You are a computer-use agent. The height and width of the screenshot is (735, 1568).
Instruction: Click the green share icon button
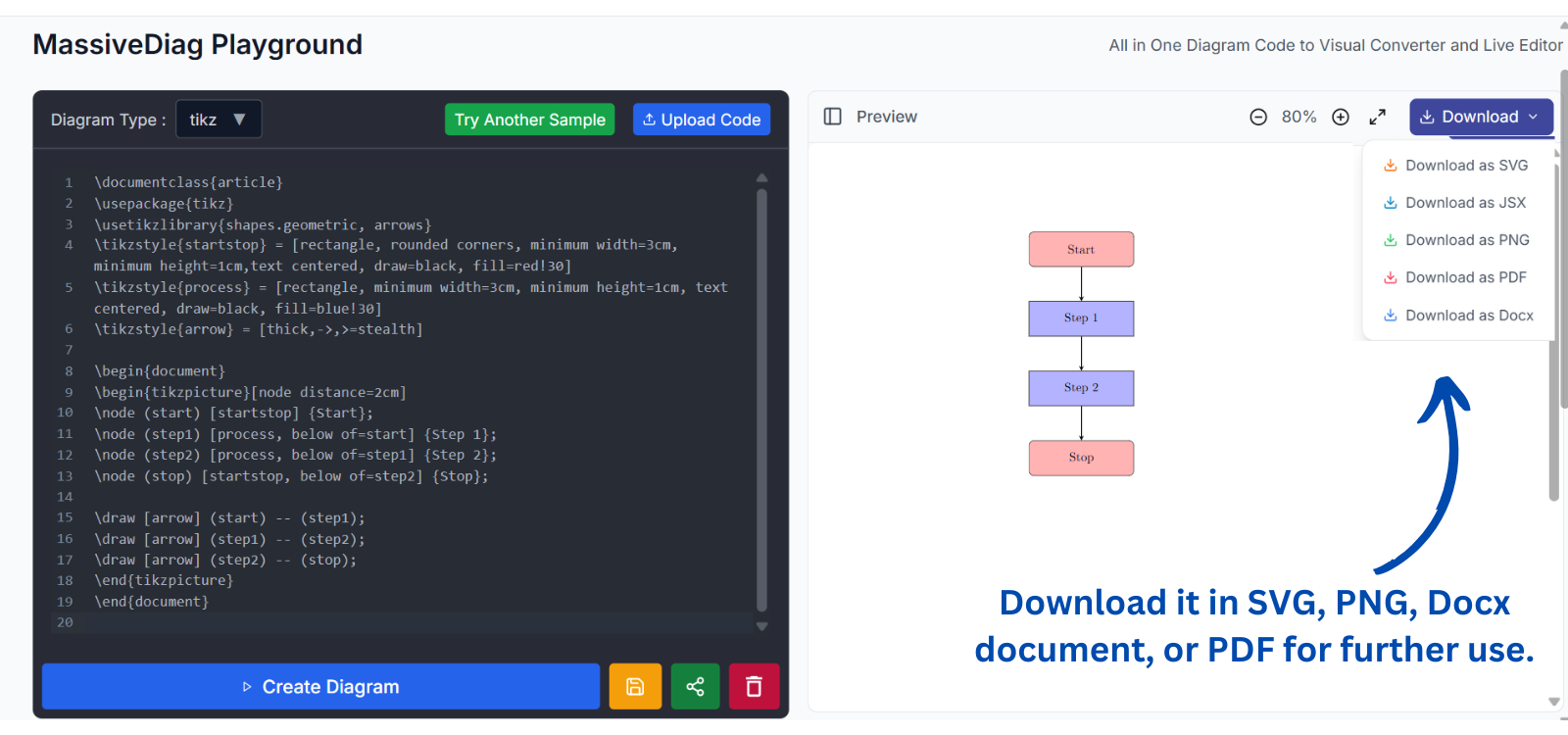695,686
